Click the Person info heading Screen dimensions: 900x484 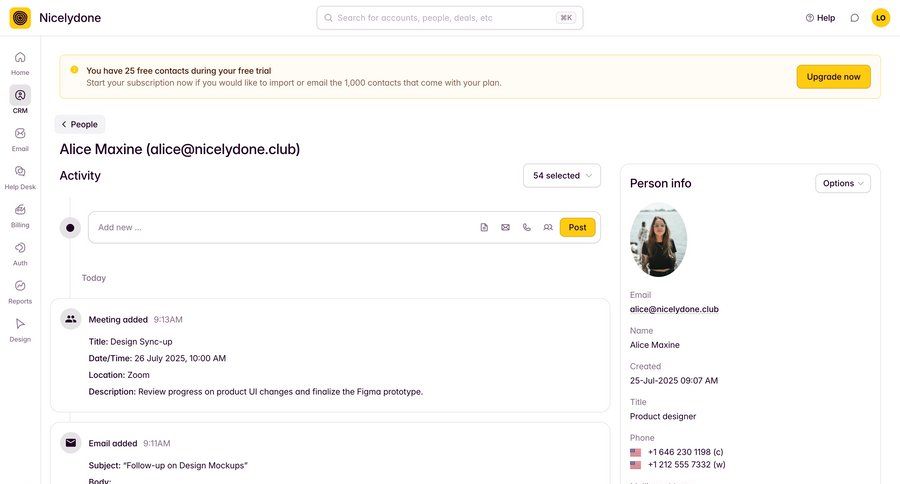pos(661,183)
